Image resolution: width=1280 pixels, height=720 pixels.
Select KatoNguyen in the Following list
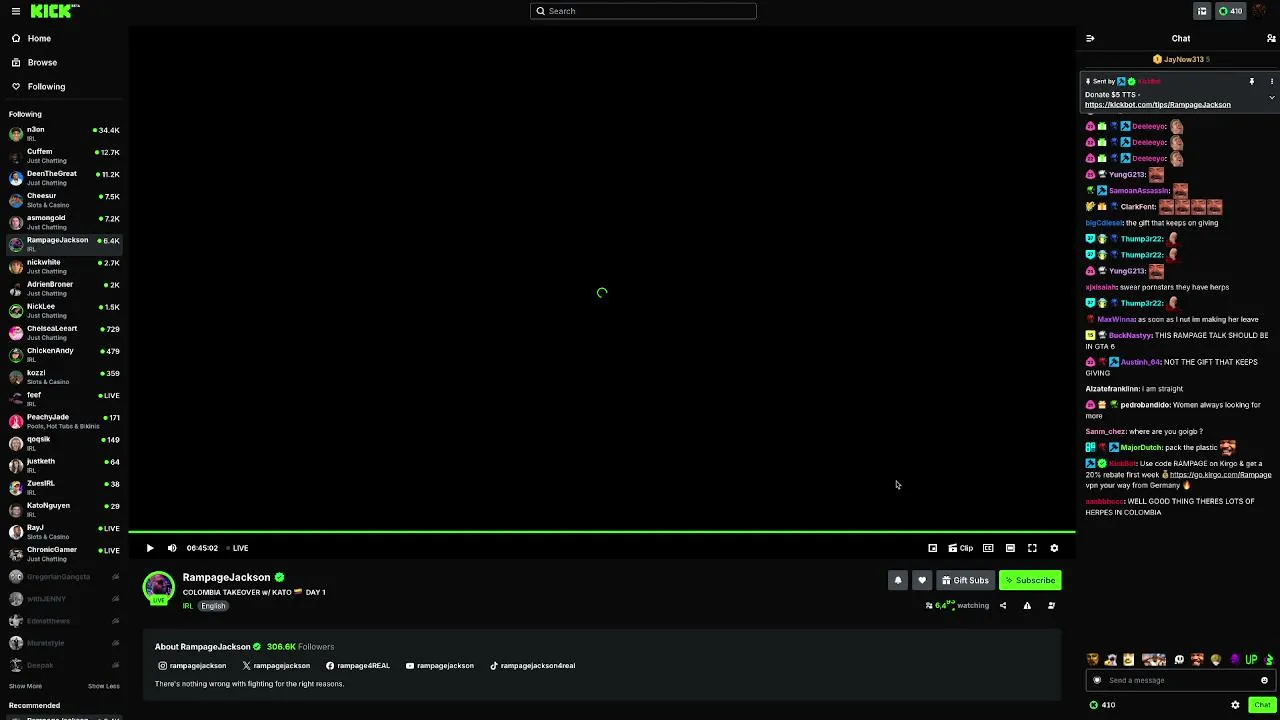(64, 509)
